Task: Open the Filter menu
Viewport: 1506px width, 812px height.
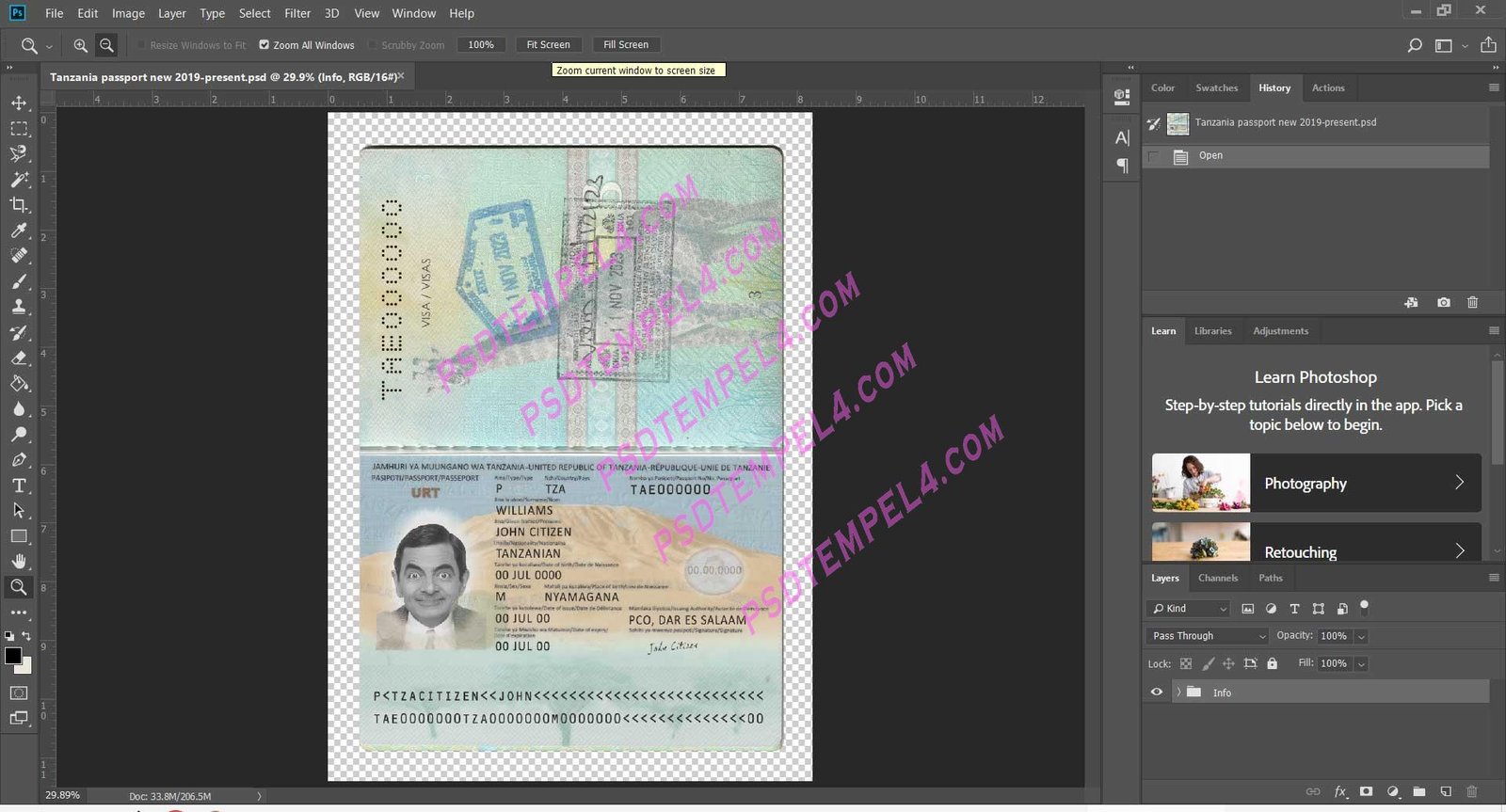Action: click(x=297, y=13)
